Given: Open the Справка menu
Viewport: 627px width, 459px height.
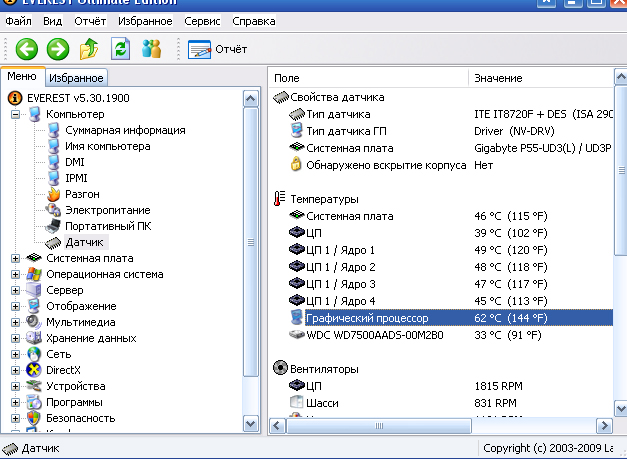Looking at the screenshot, I should 254,21.
